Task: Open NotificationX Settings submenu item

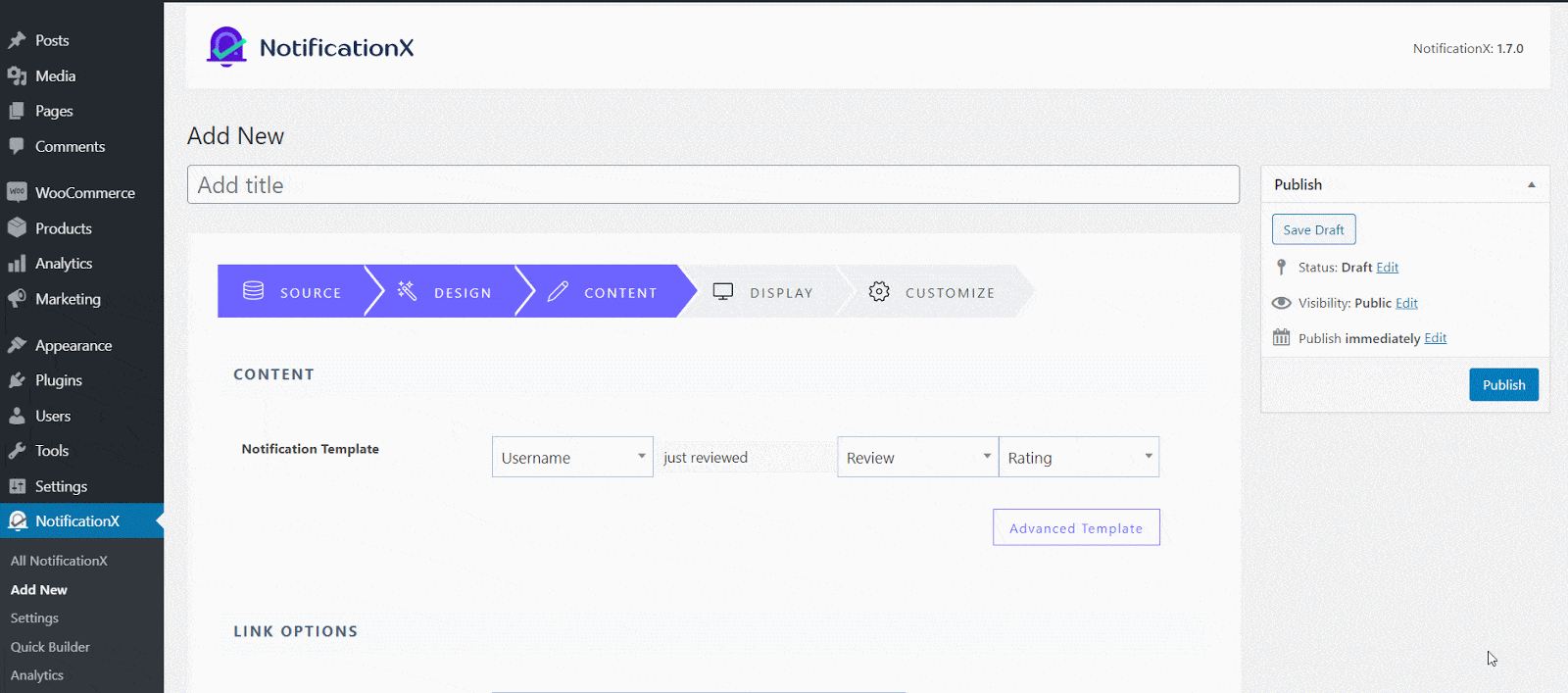Action: point(34,618)
